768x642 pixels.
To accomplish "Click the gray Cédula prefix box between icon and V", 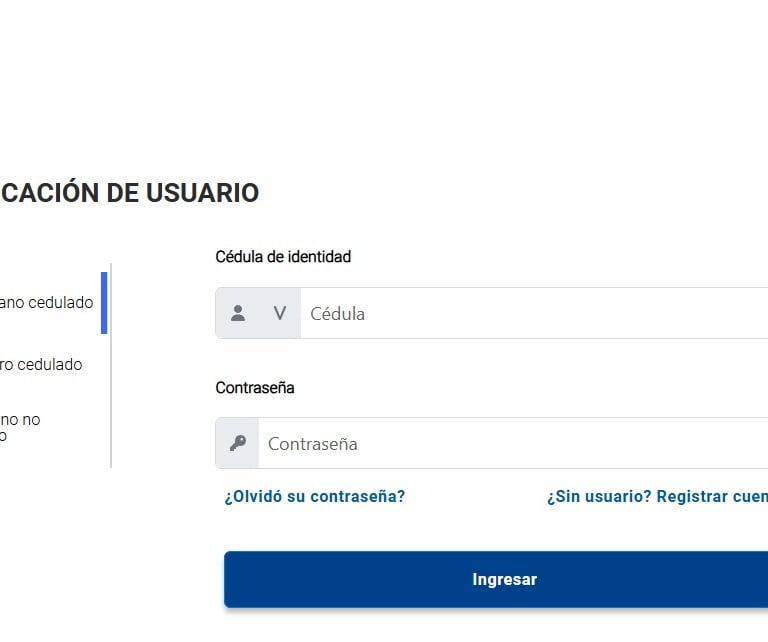I will 258,313.
